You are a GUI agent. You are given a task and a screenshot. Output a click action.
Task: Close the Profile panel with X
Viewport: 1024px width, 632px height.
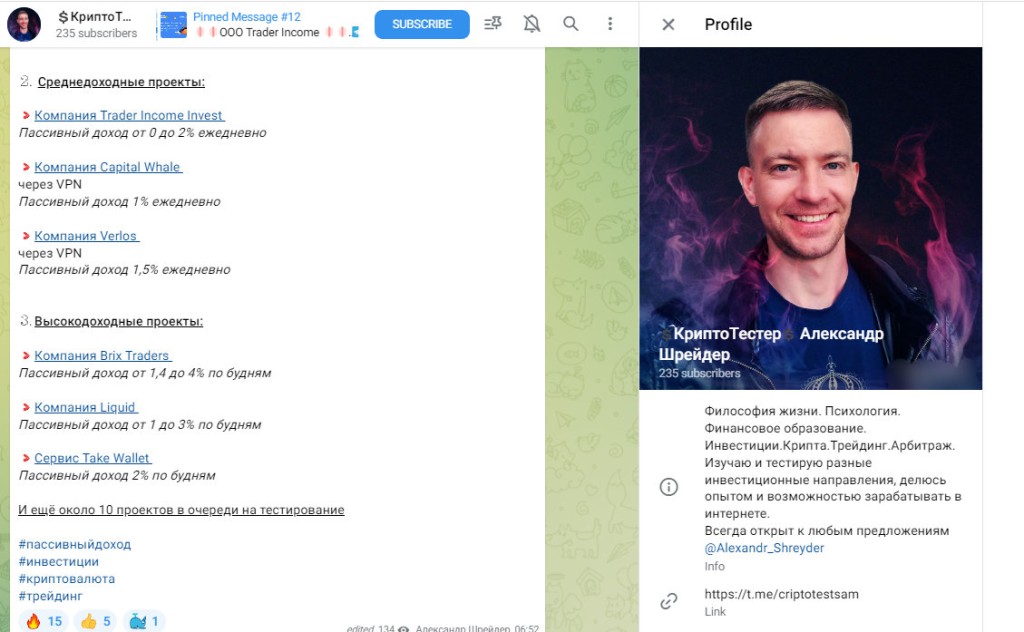pyautogui.click(x=669, y=25)
